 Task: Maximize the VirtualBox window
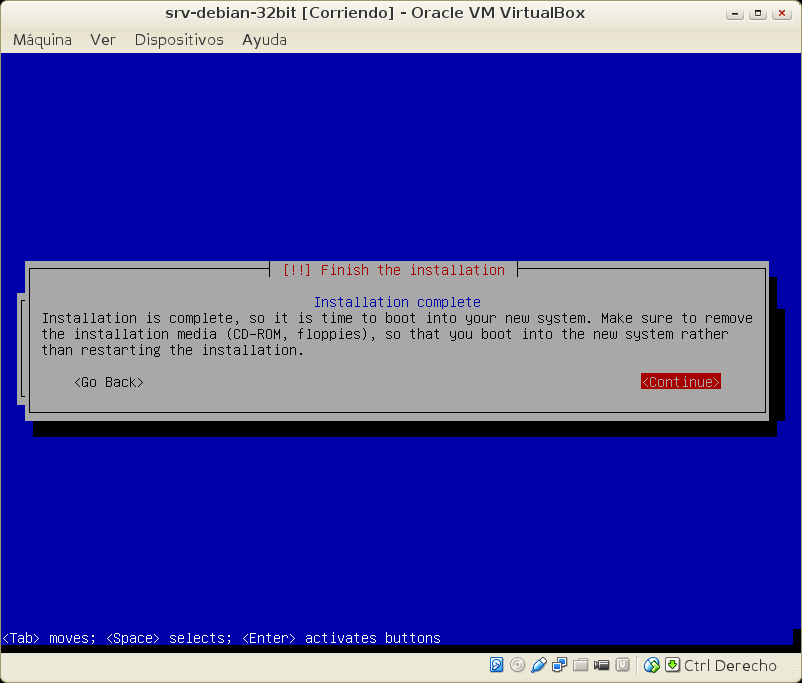[x=761, y=13]
